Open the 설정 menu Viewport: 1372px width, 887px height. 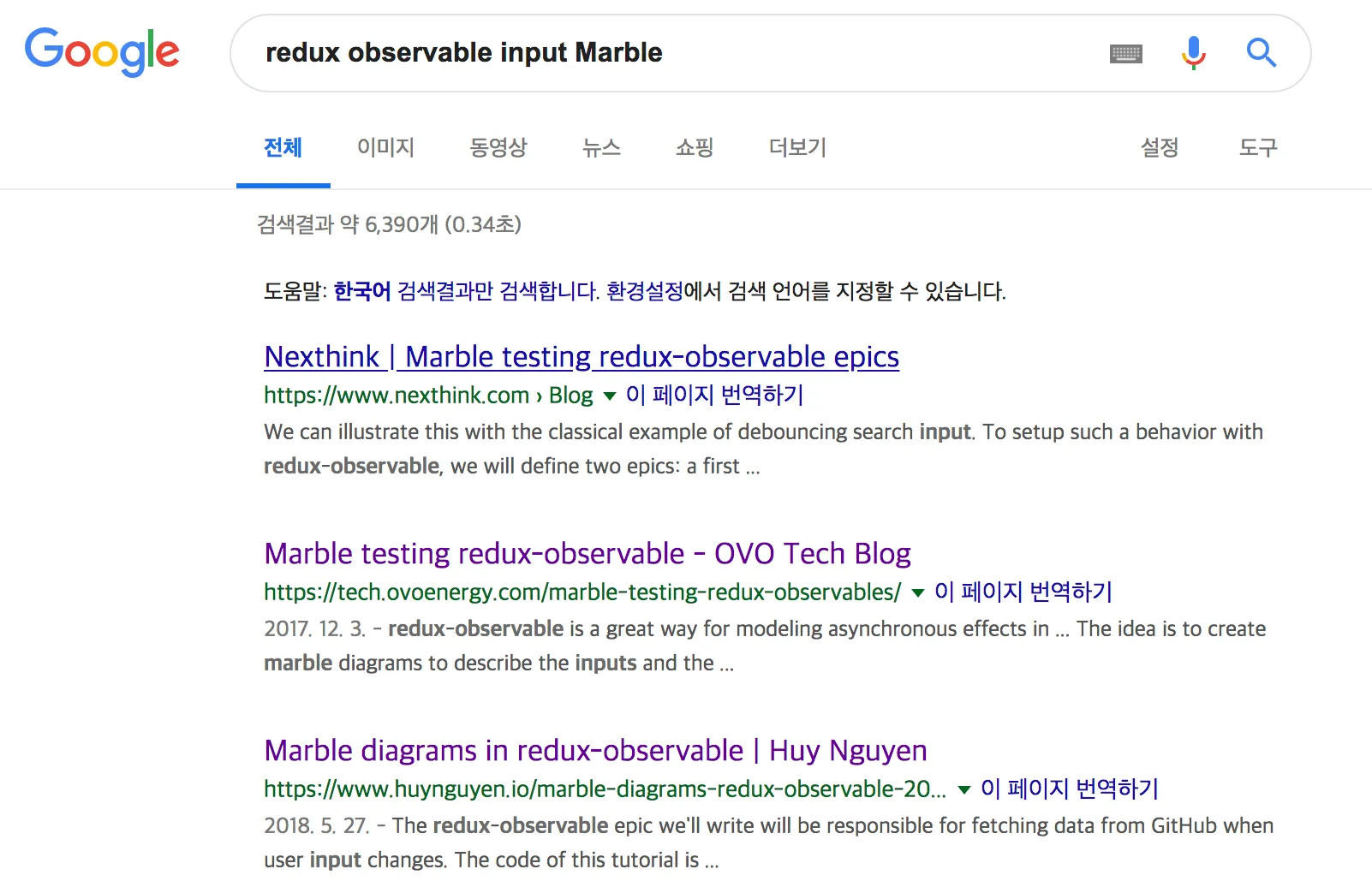click(x=1160, y=147)
